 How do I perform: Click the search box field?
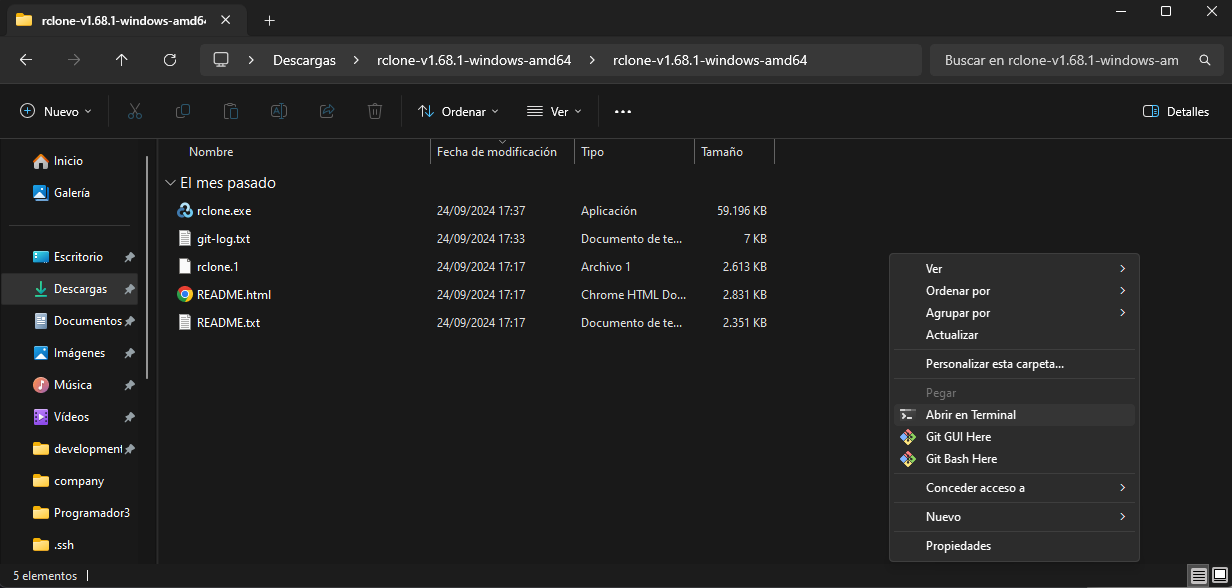1076,60
